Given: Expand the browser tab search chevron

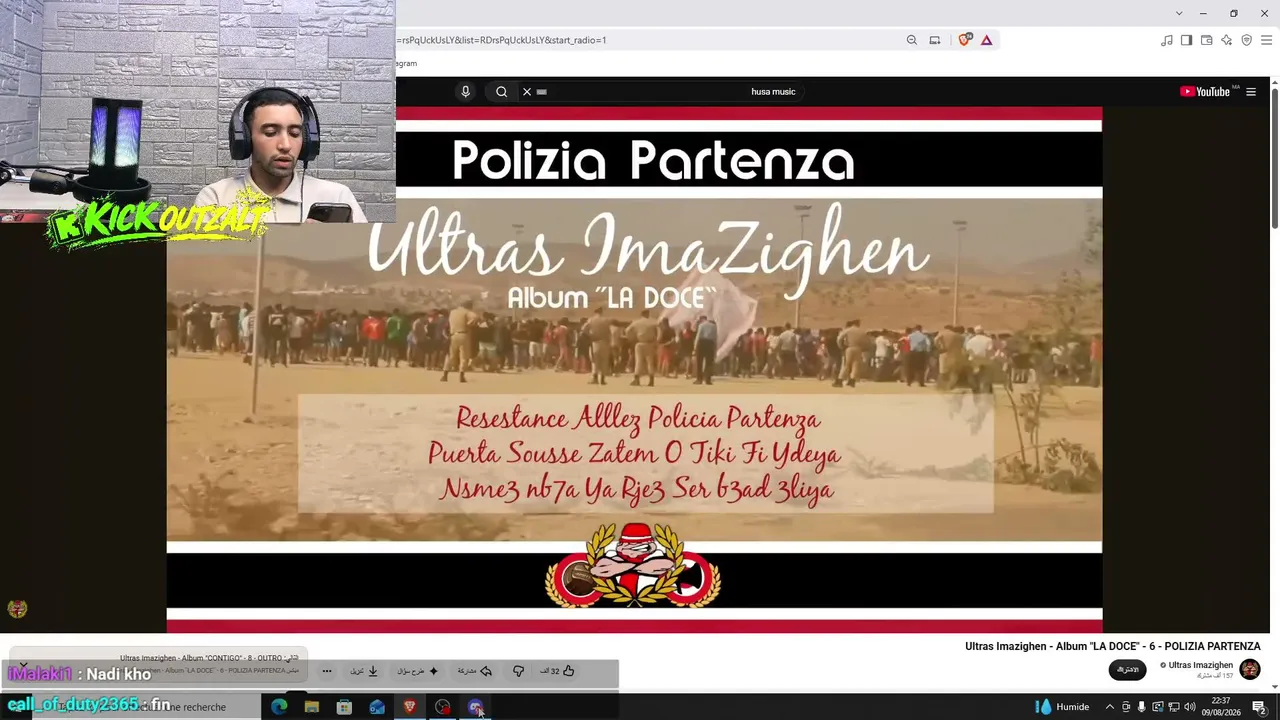Looking at the screenshot, I should pos(1179,13).
